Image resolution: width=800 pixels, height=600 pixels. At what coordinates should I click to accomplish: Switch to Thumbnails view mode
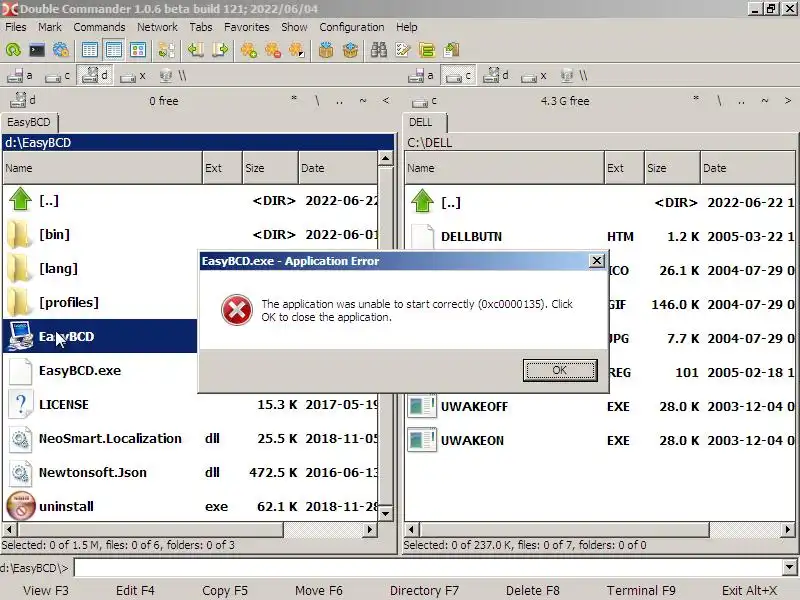coord(138,50)
